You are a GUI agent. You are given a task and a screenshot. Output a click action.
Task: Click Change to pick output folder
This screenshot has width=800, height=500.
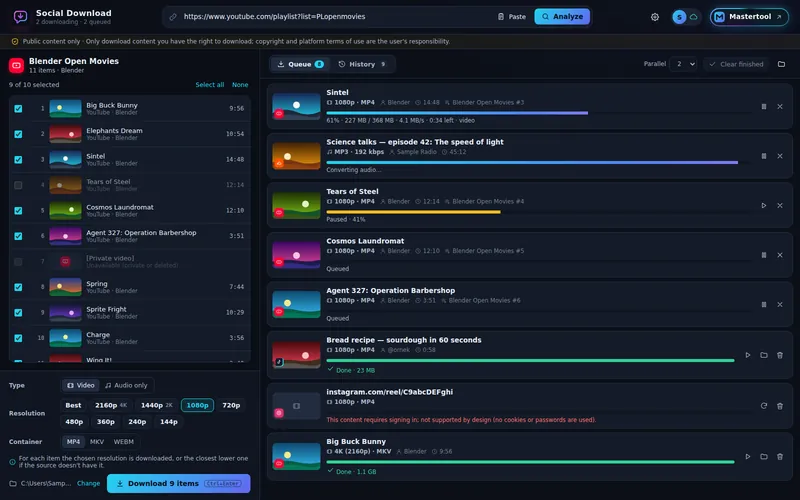coord(88,484)
